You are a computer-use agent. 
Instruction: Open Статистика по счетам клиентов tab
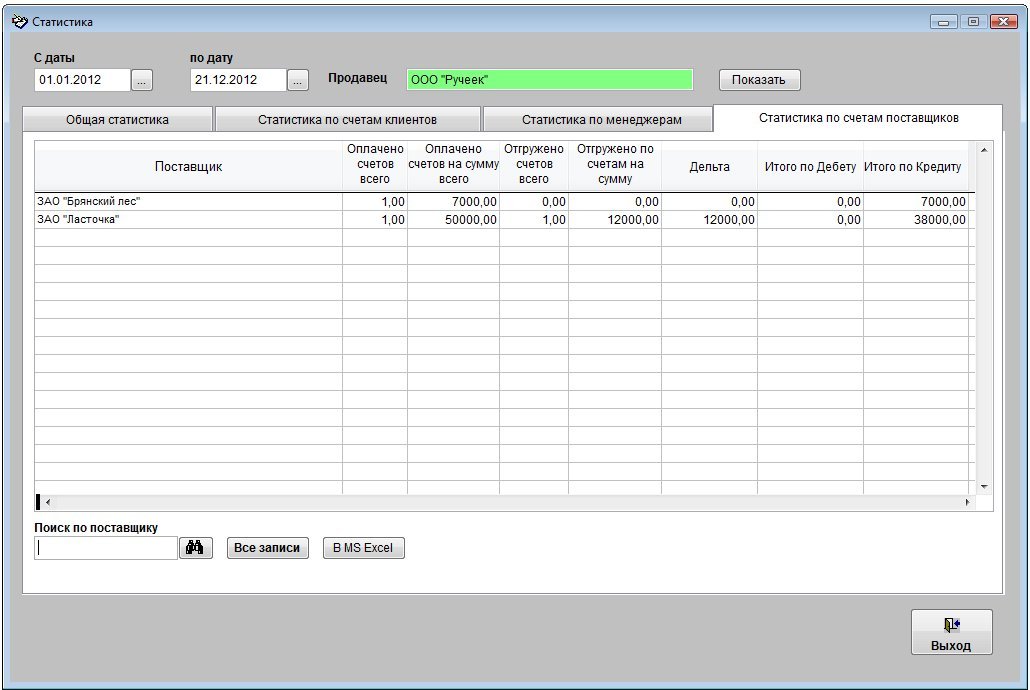pos(347,120)
